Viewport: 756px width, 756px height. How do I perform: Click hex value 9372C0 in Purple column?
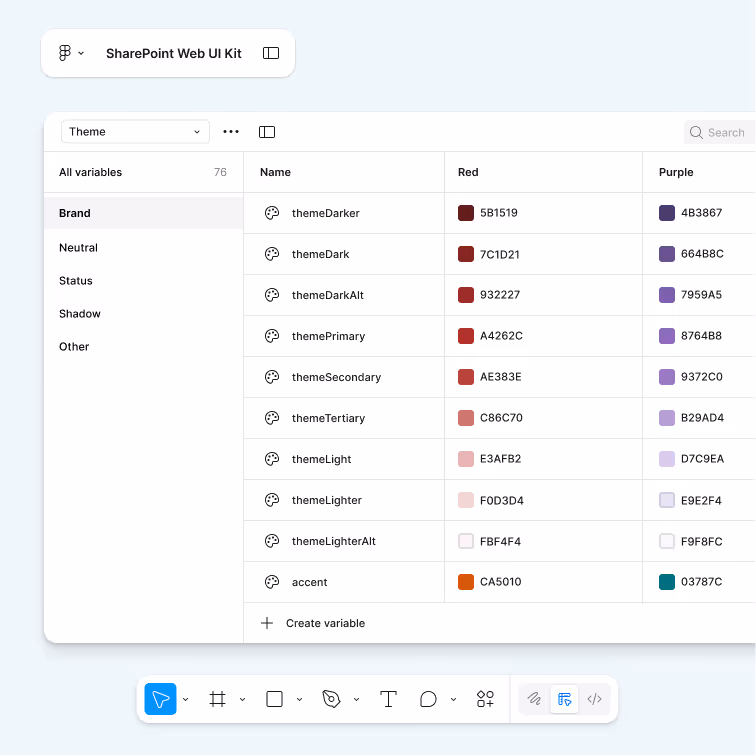click(x=702, y=377)
